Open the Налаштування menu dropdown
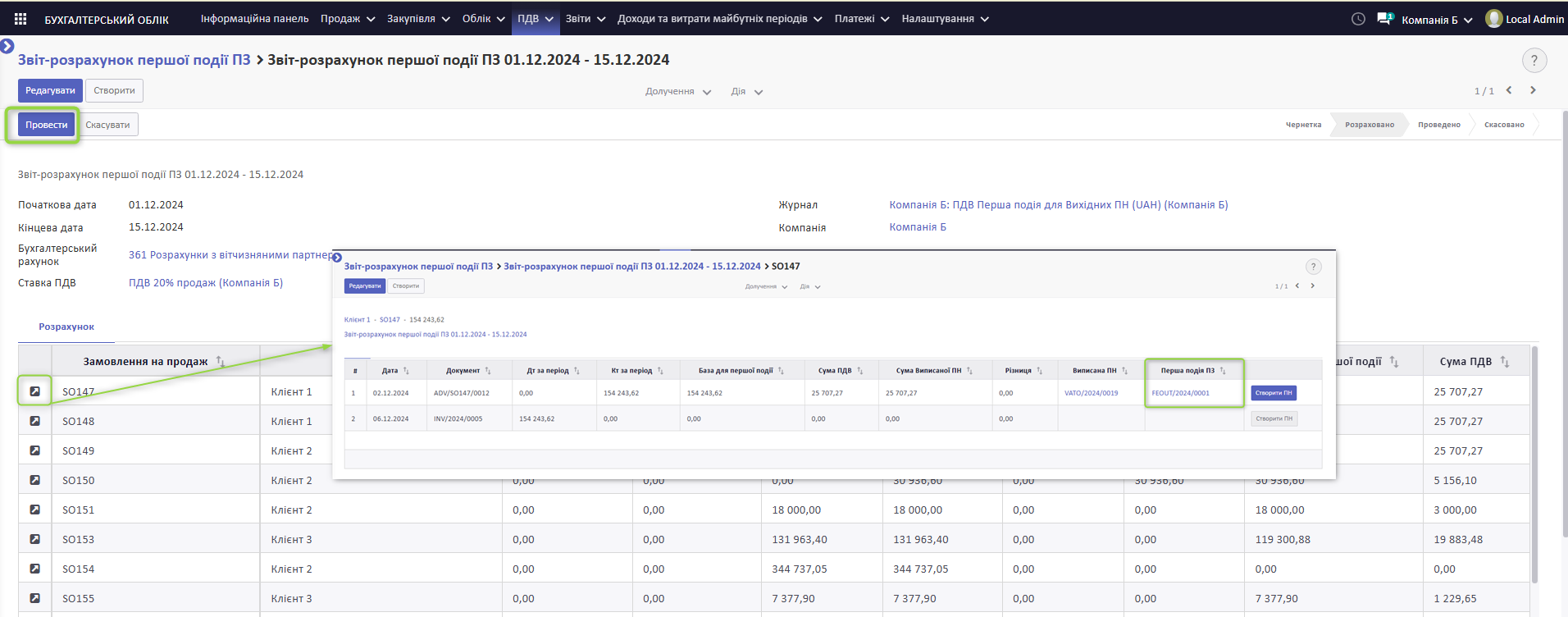1568x617 pixels. (x=945, y=18)
